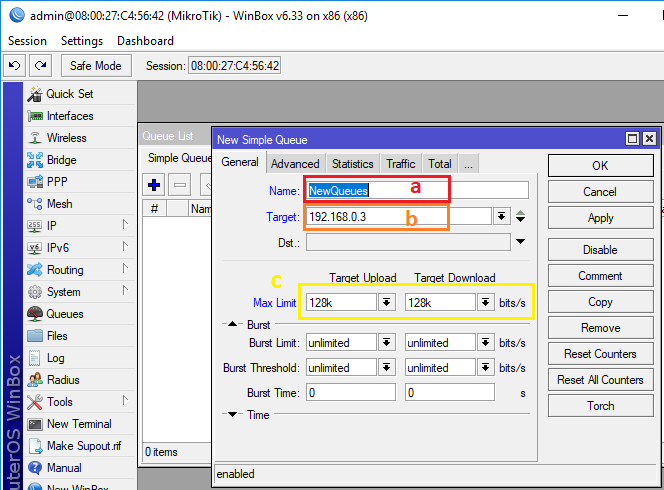664x490 pixels.
Task: Open the Mesh sidebar item
Action: pos(80,204)
